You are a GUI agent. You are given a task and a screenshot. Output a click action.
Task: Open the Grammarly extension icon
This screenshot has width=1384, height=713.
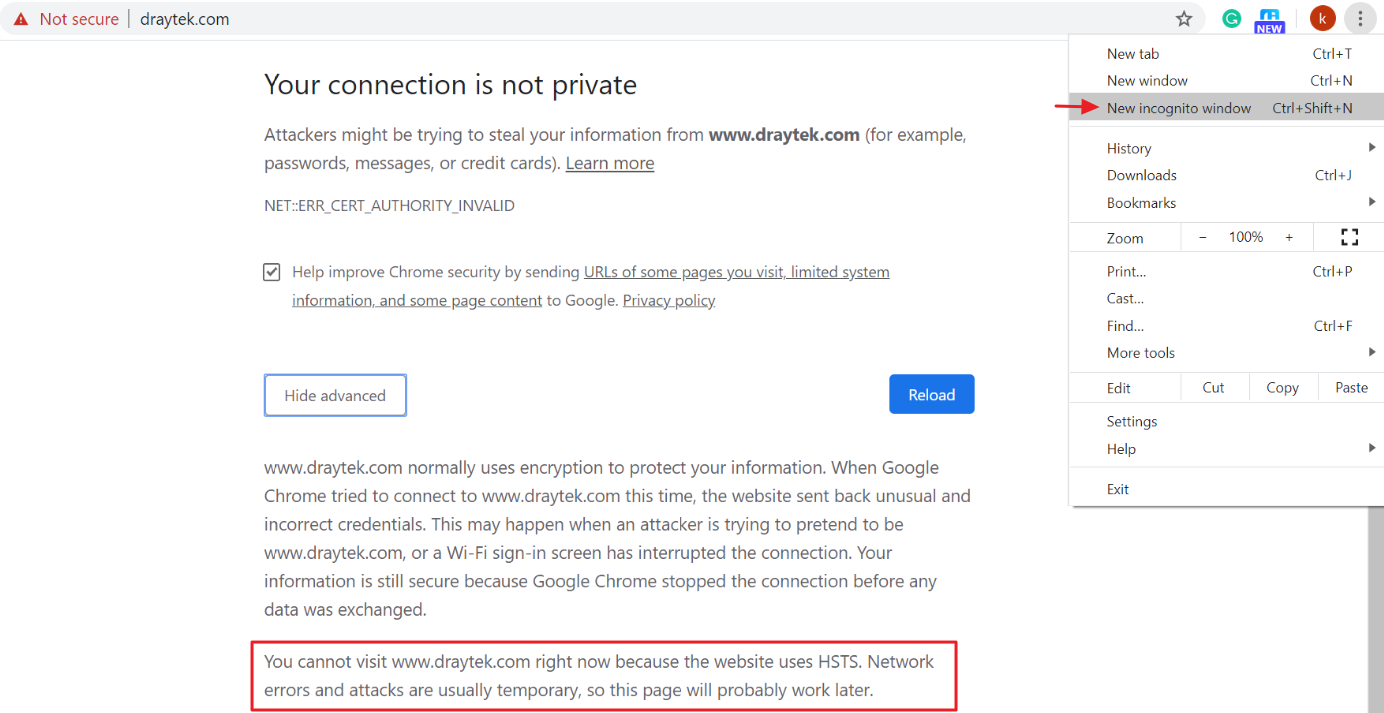(1232, 18)
